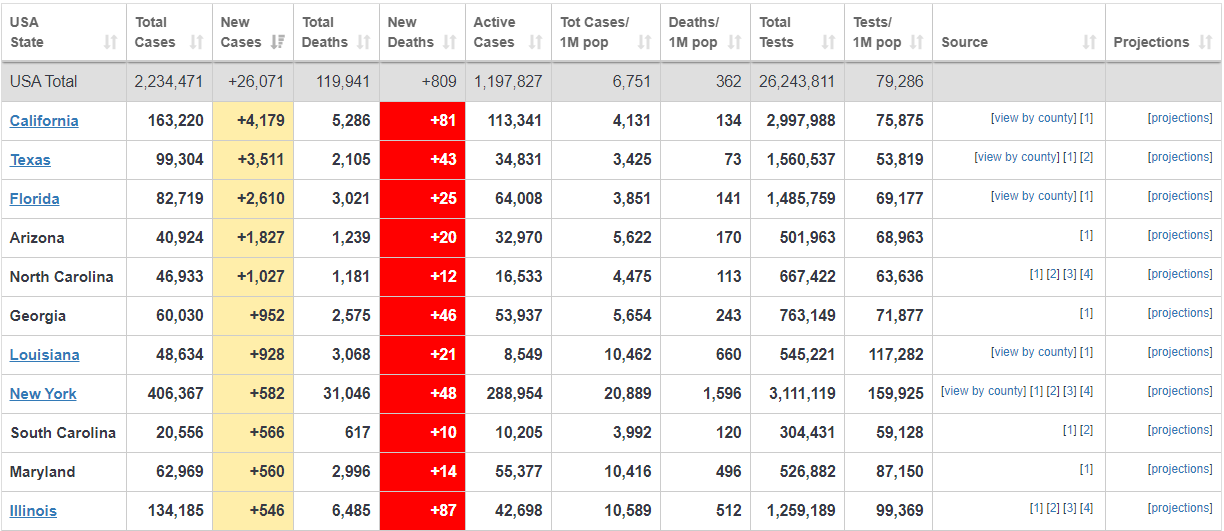Select Illinois new deaths cell +87
Viewport: 1224px width, 531px height.
(x=422, y=511)
